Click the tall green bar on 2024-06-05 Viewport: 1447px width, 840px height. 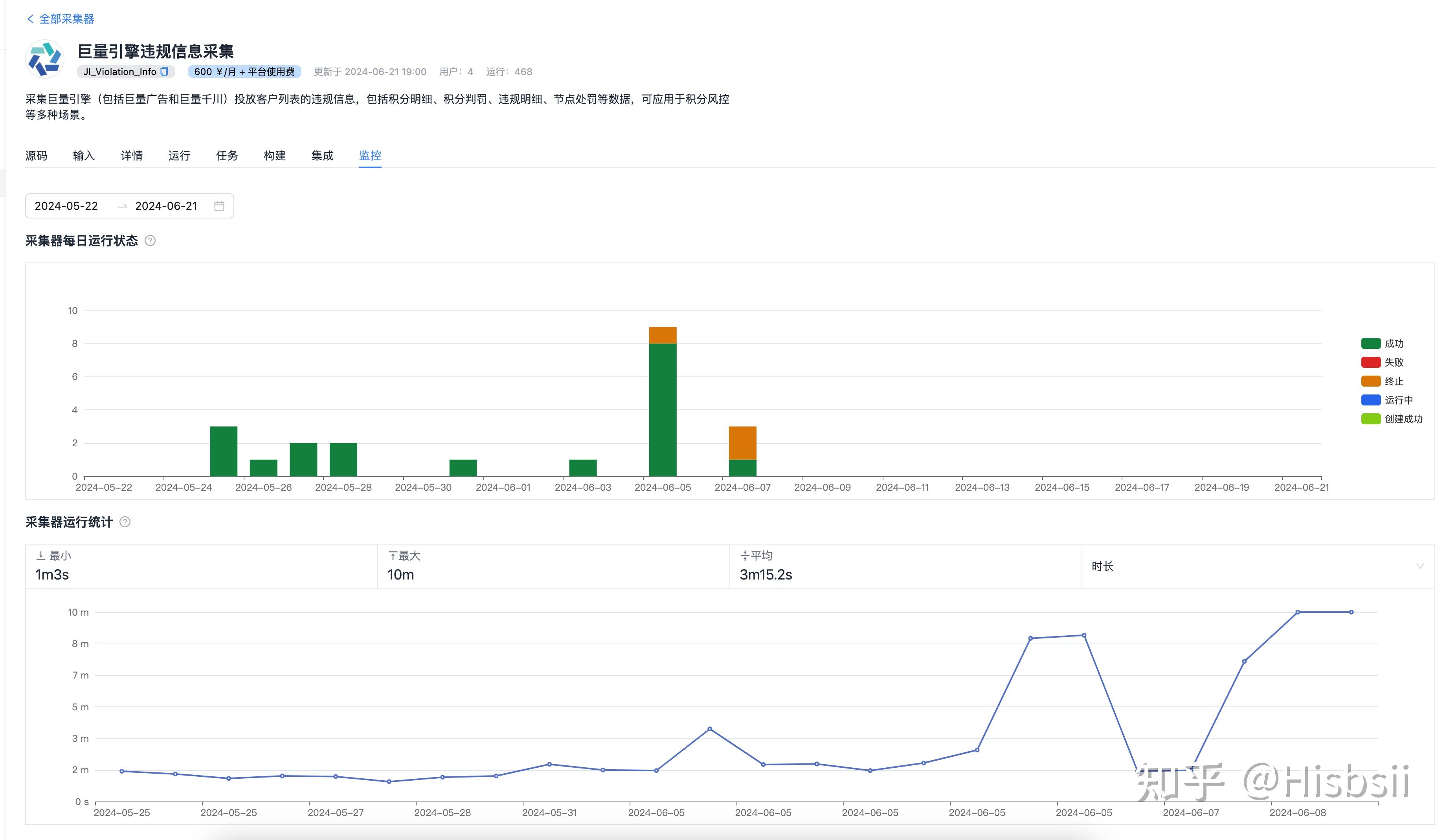tap(663, 411)
